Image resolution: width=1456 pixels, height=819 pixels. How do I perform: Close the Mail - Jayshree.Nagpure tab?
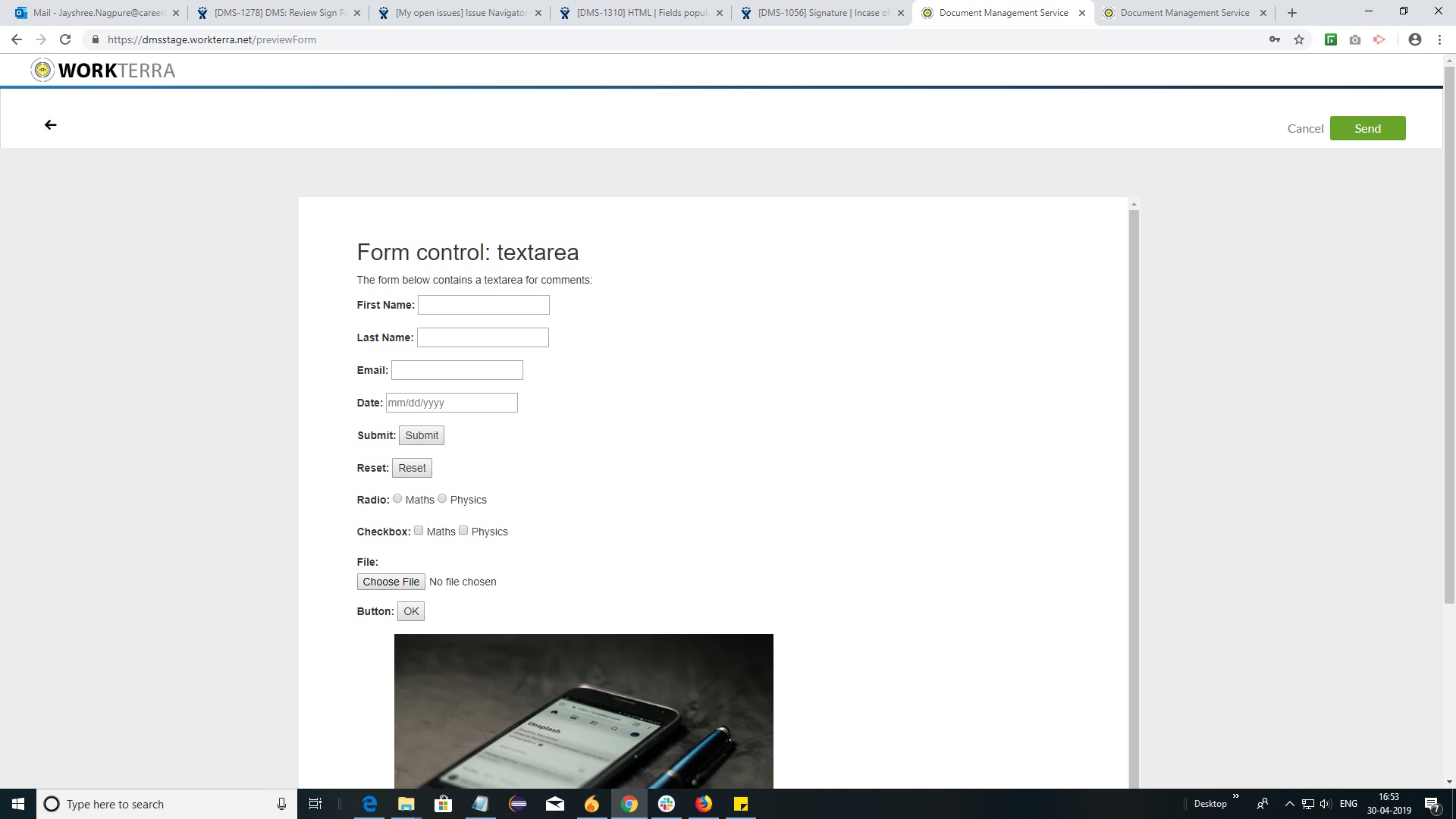(176, 13)
